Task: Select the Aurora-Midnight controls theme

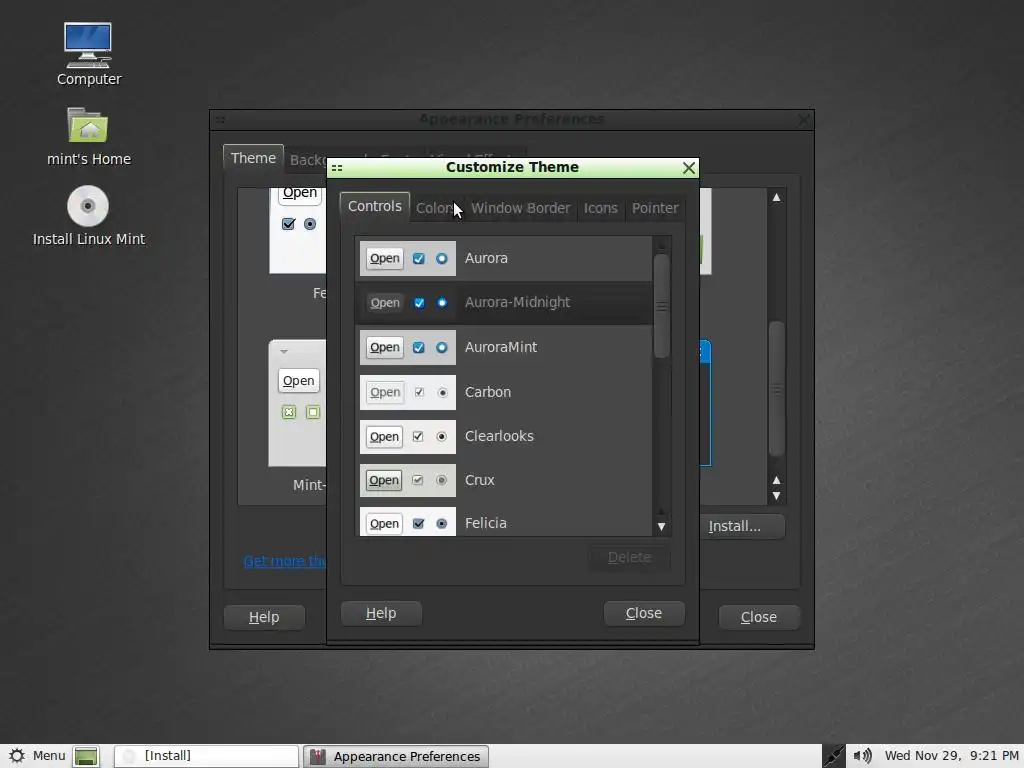Action: pos(503,302)
